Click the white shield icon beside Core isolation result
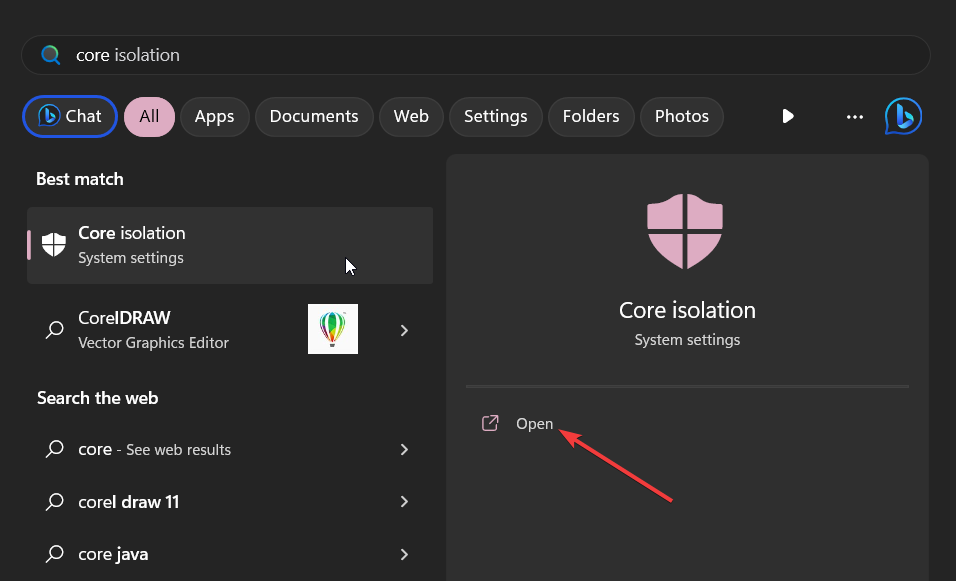Screen dimensions: 956x581 coord(54,245)
